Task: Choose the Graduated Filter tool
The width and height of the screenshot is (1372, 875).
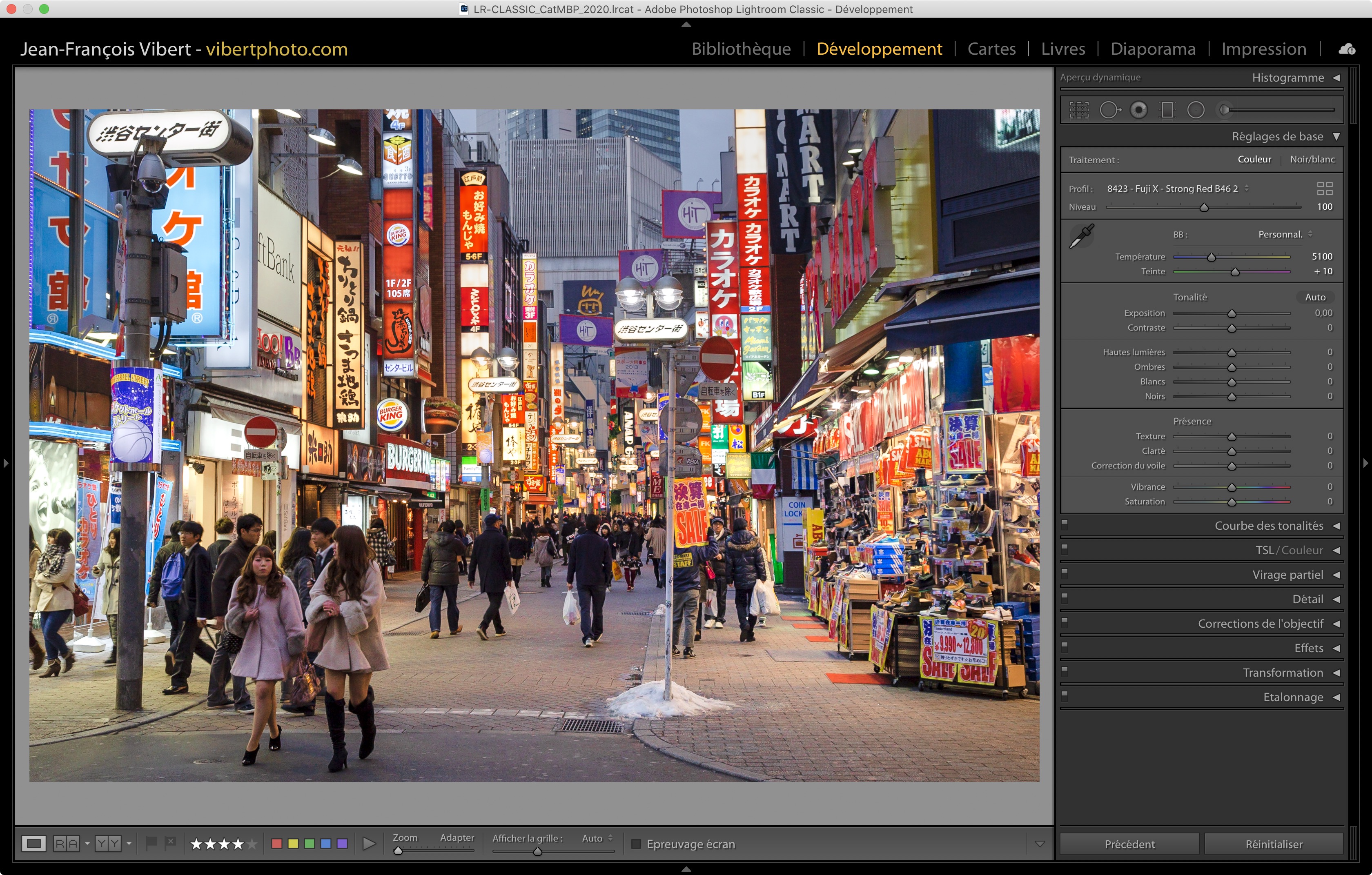Action: click(x=1167, y=110)
